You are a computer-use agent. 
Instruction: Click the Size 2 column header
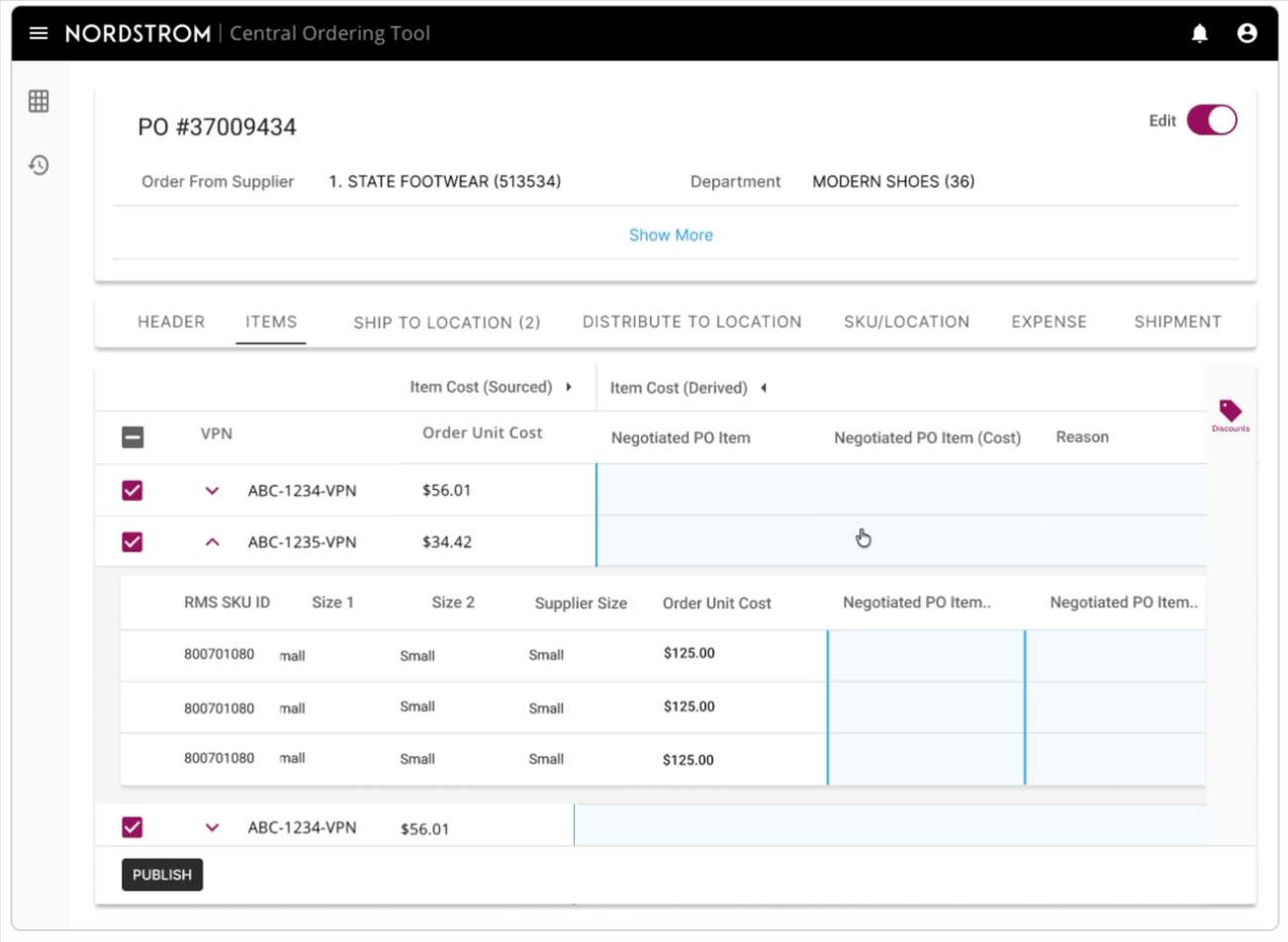(x=453, y=602)
